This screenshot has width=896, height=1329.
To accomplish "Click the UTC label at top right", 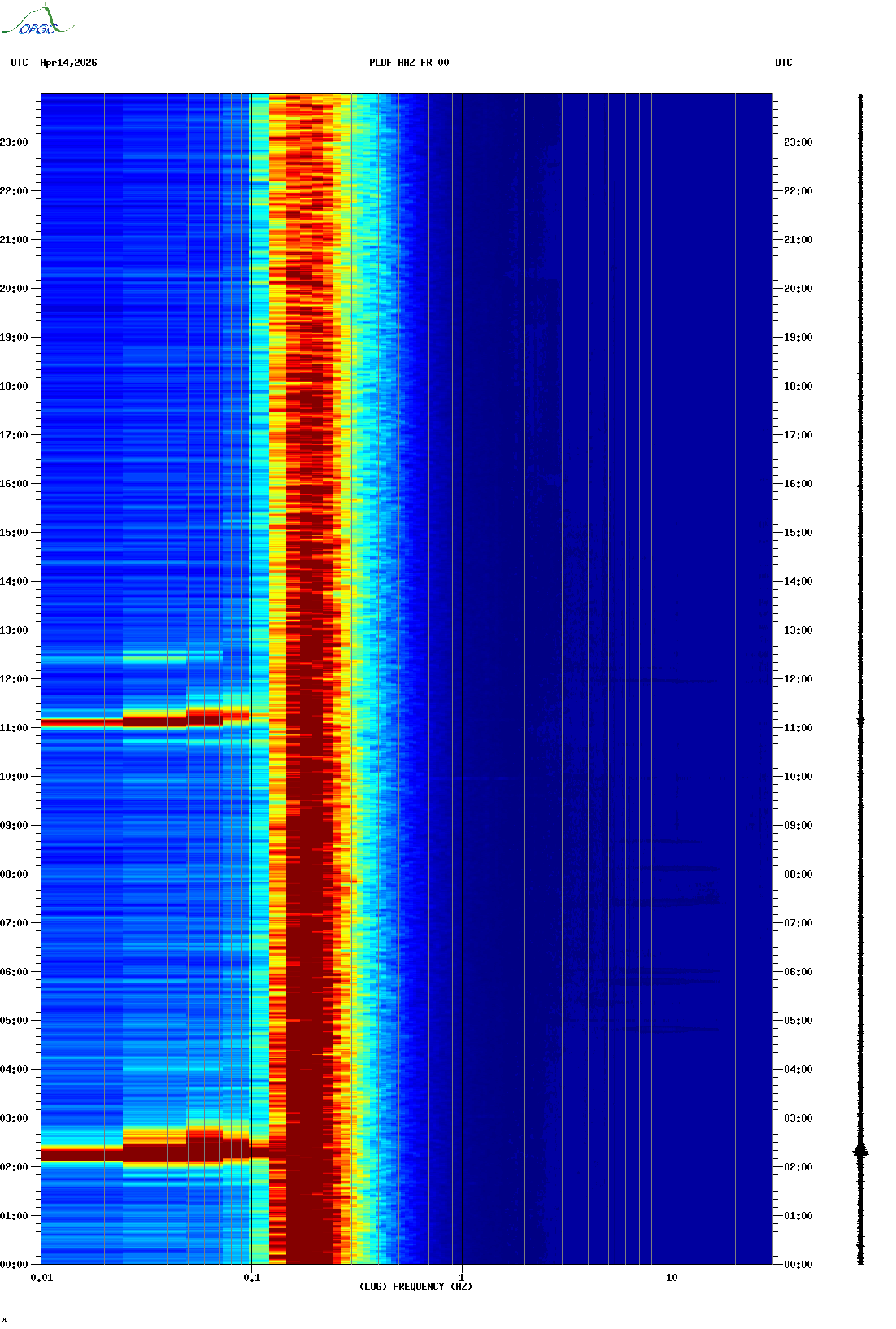I will click(783, 63).
